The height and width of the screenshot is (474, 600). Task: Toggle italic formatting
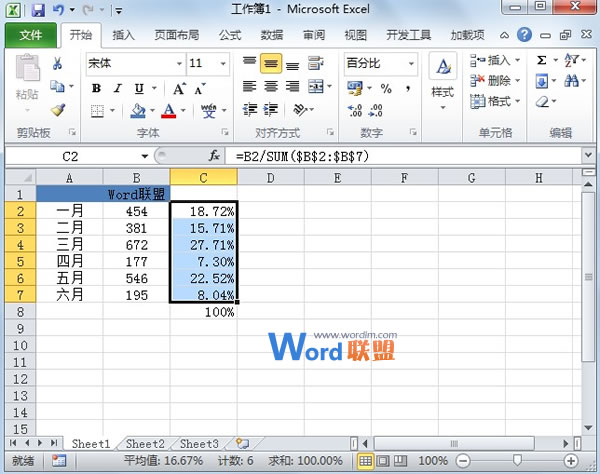118,88
